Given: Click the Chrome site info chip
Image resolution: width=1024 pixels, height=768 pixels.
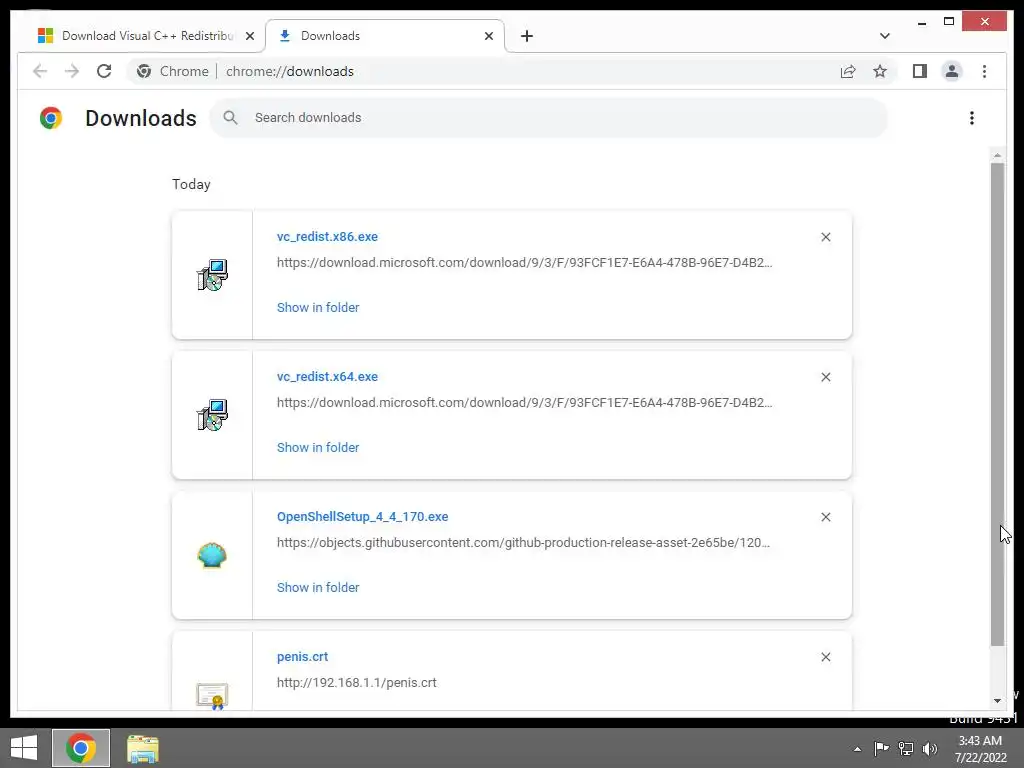Looking at the screenshot, I should tap(172, 71).
